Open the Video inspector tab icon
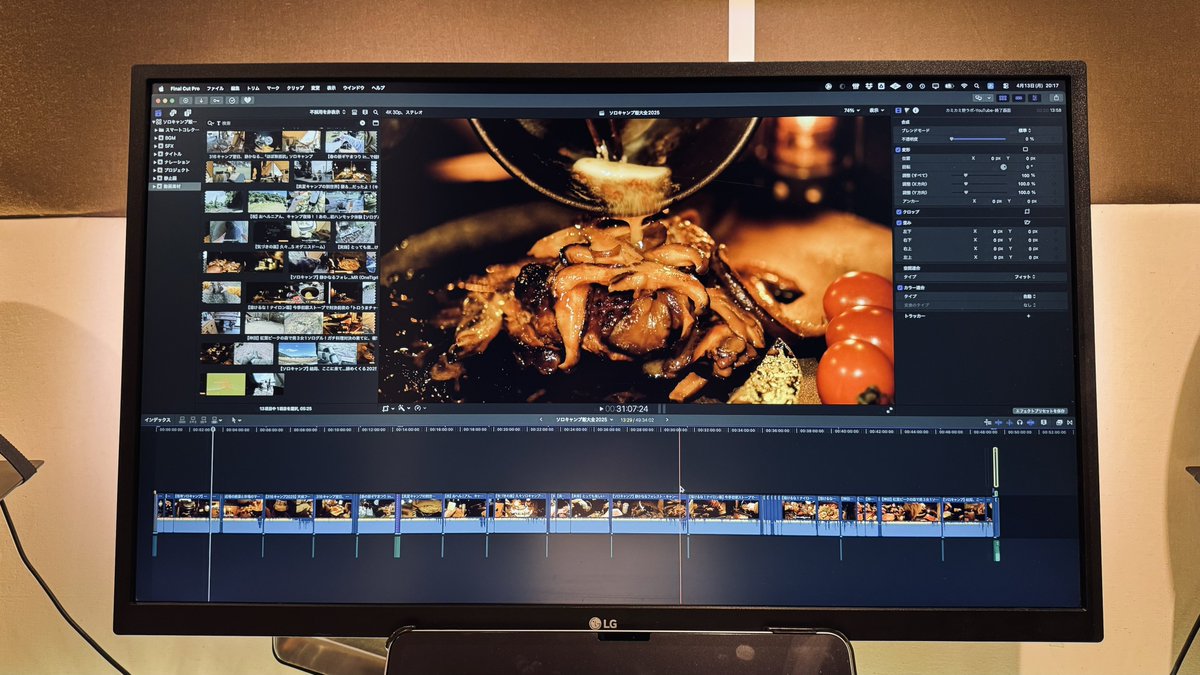Viewport: 1200px width, 675px height. click(898, 110)
